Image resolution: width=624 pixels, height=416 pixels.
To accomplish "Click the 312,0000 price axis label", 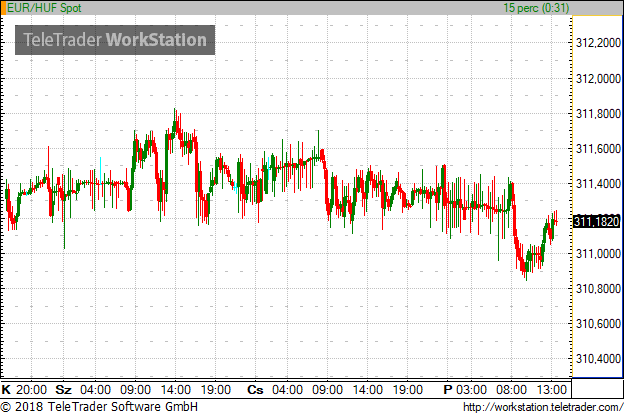I will click(x=598, y=78).
